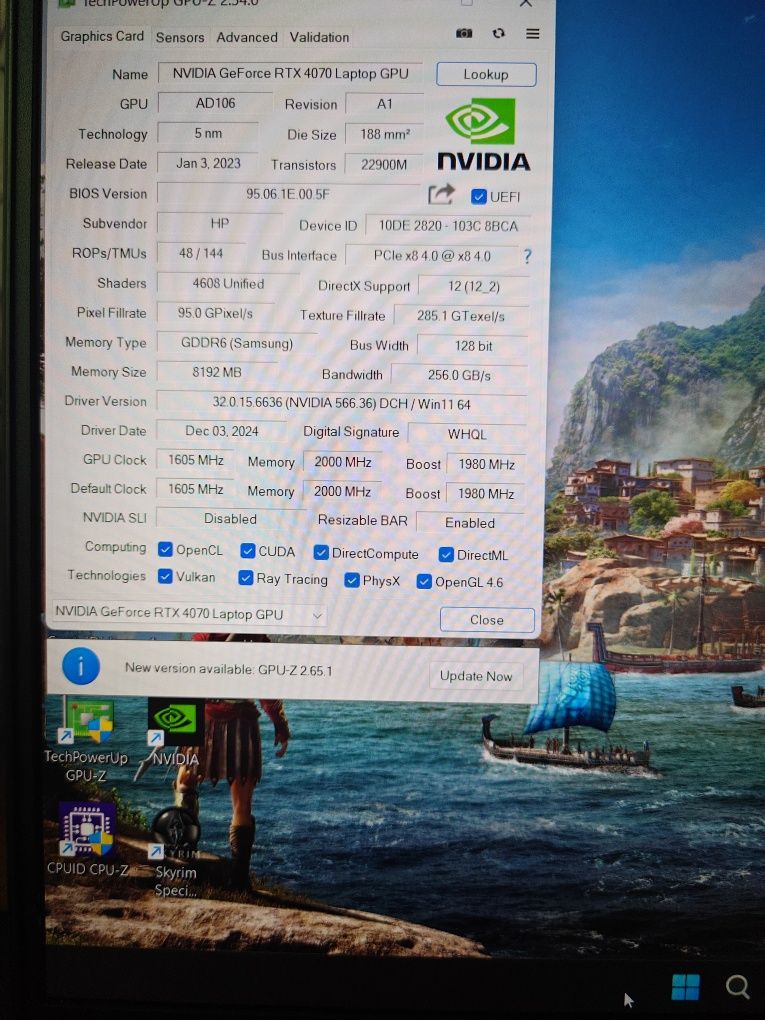Click the New version available GPU-Z 2.65.1 text
765x1020 pixels.
pos(228,669)
